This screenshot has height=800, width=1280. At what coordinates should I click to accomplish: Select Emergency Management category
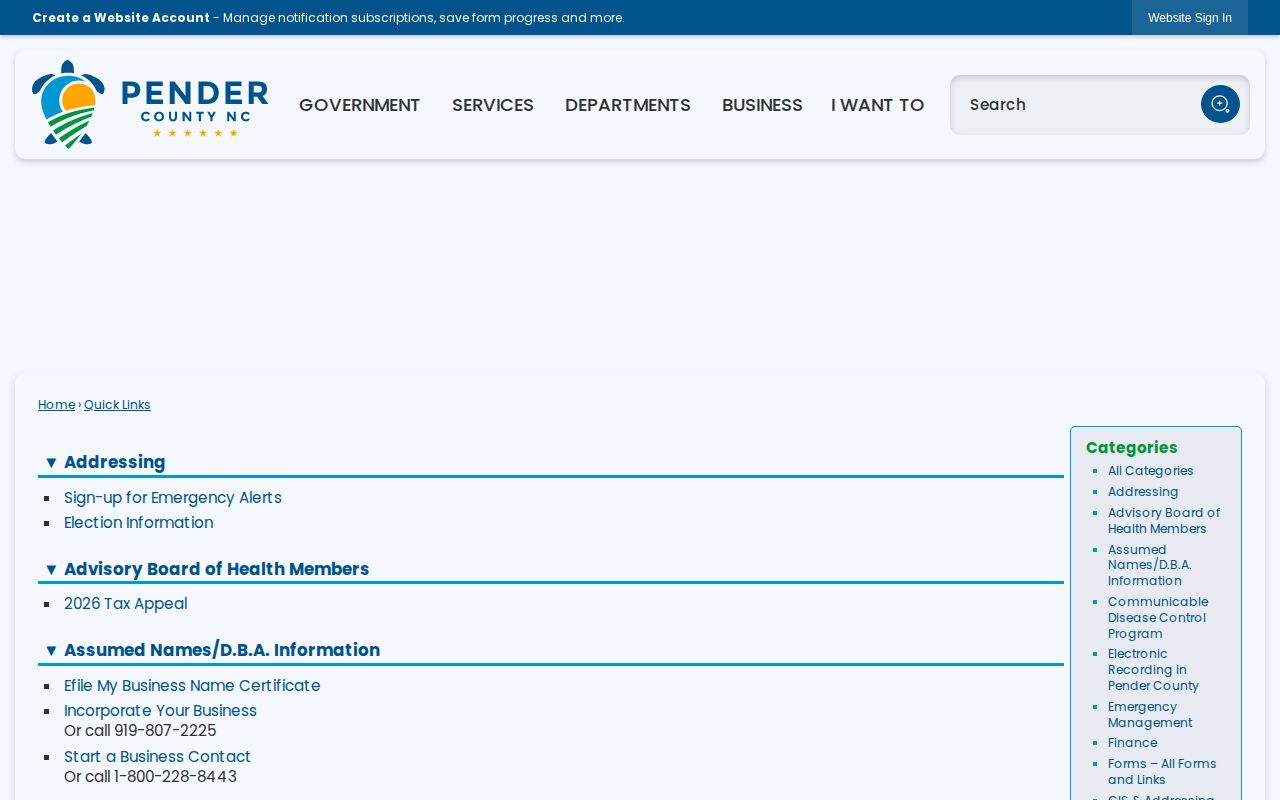click(1150, 715)
